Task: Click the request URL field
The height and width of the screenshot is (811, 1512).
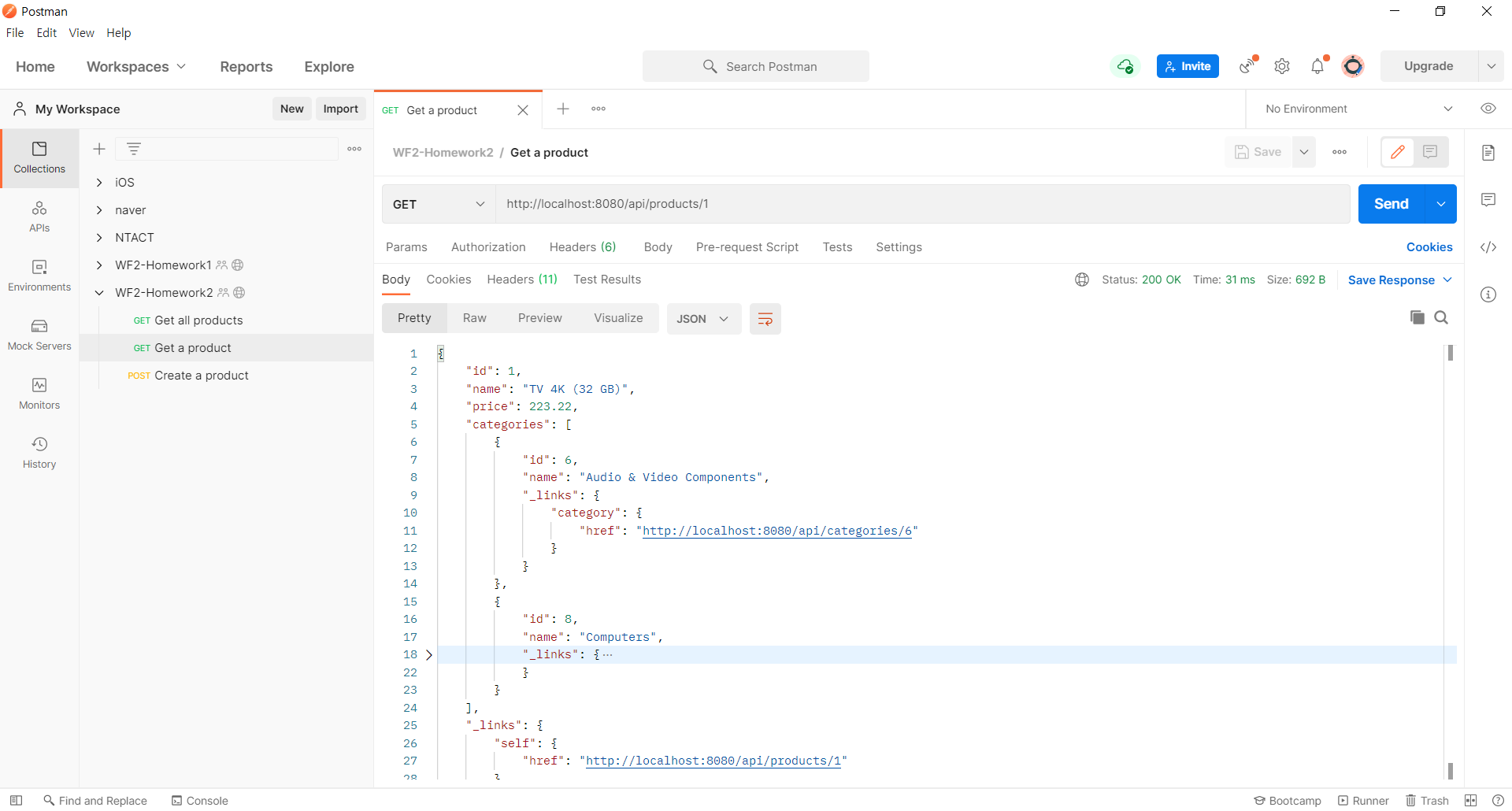Action: point(923,204)
